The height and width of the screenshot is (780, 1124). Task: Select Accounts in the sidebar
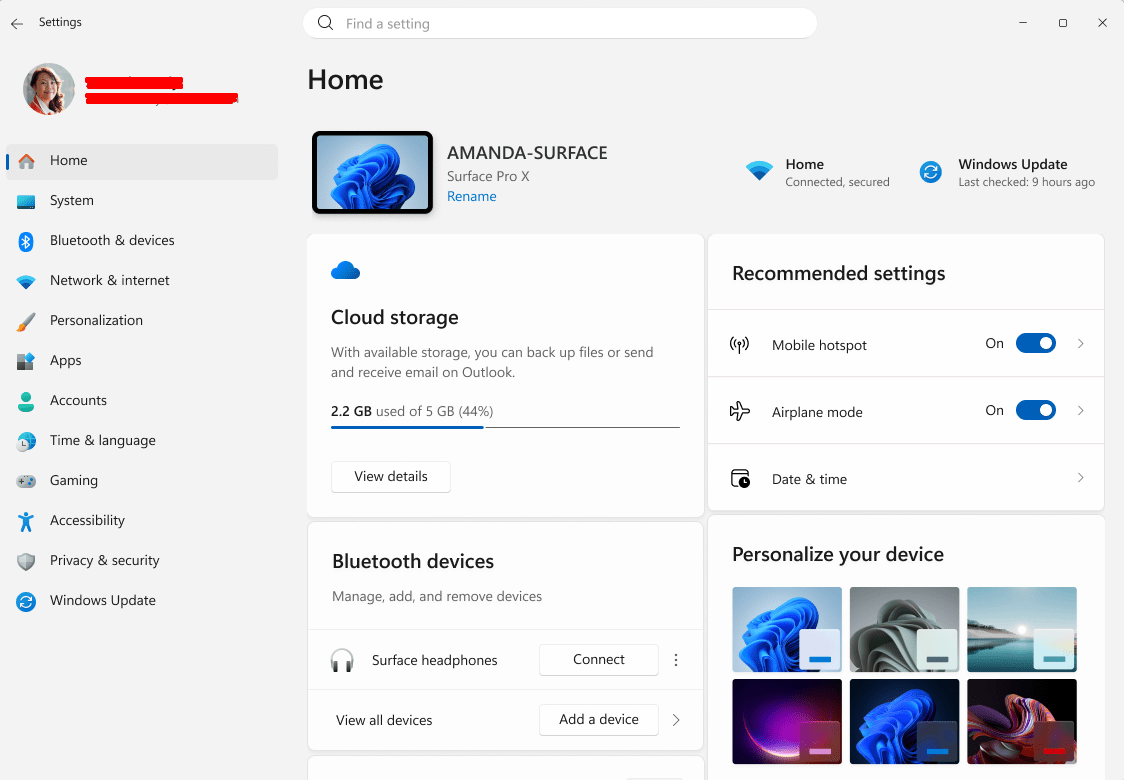[x=142, y=401]
